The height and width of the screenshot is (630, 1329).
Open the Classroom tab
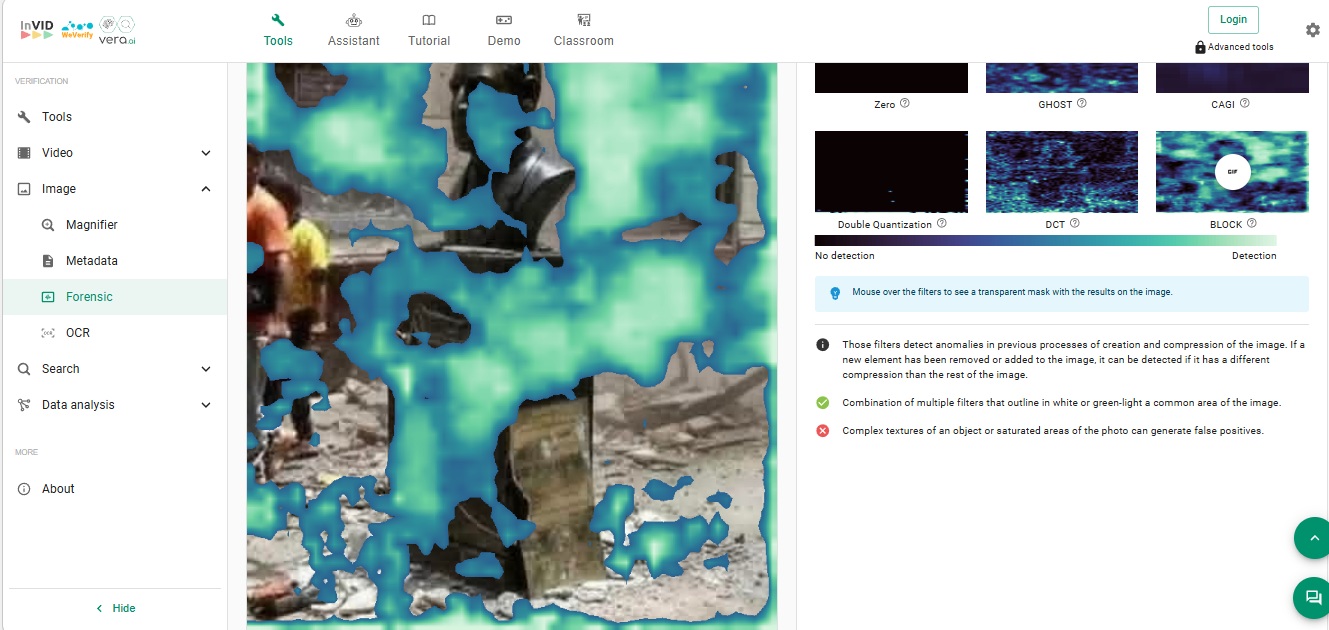(x=583, y=30)
